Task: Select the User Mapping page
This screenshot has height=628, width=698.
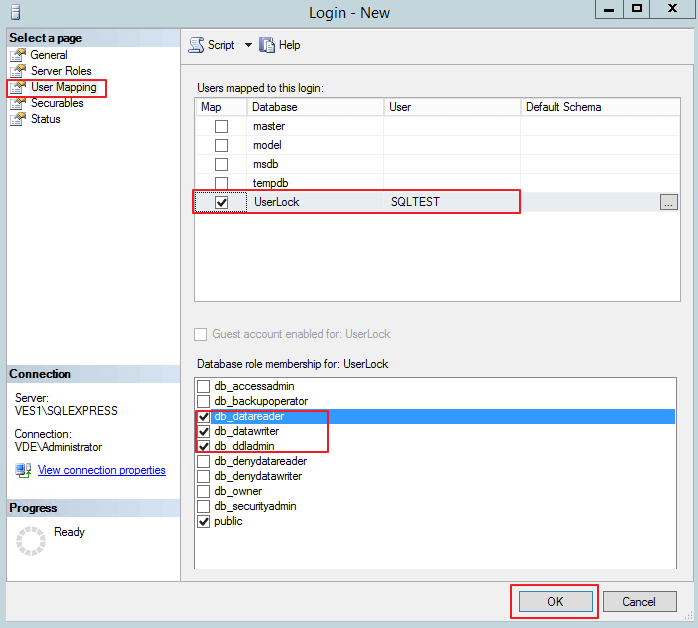Action: click(x=64, y=87)
